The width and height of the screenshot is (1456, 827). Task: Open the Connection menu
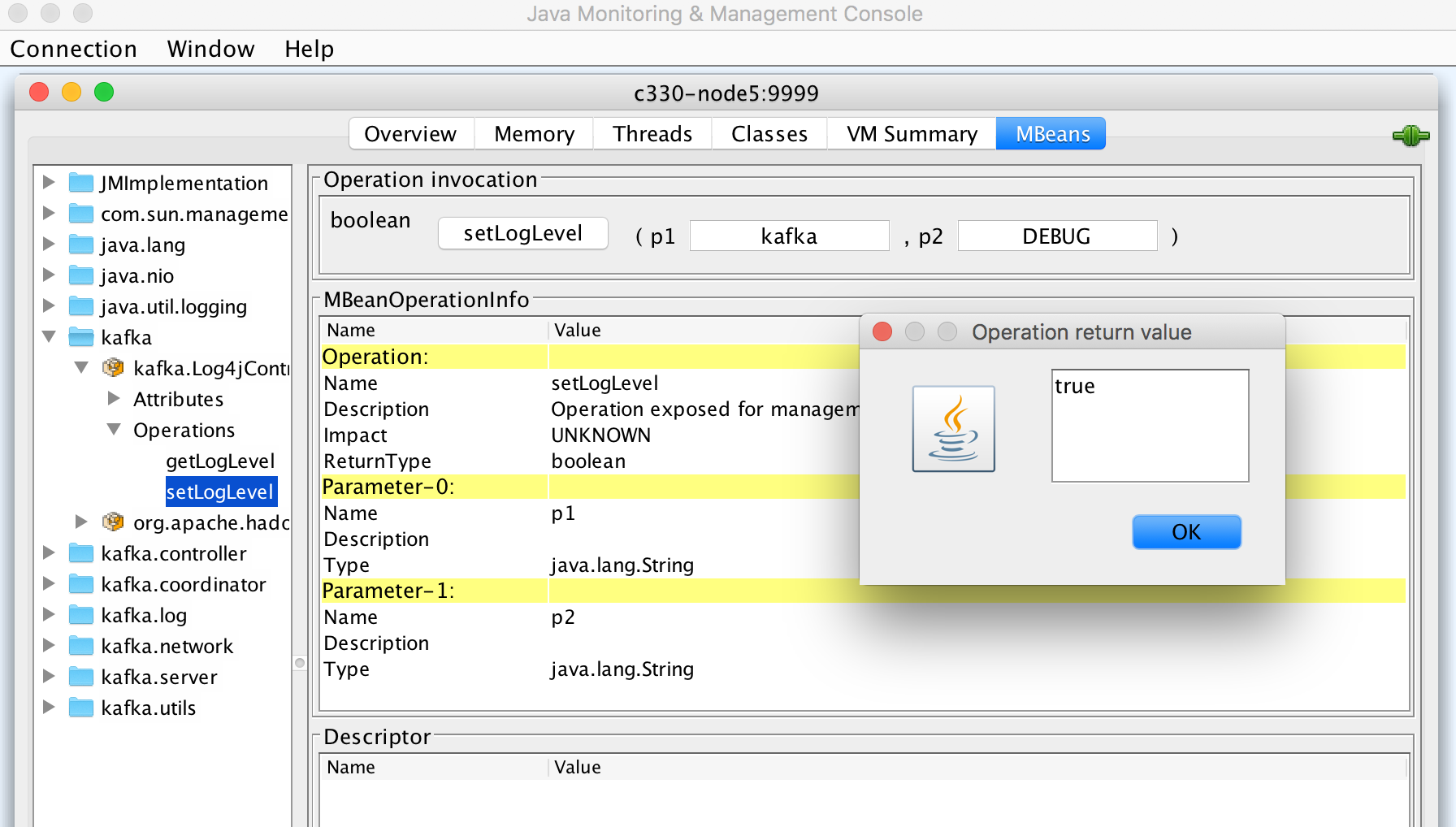[x=74, y=49]
